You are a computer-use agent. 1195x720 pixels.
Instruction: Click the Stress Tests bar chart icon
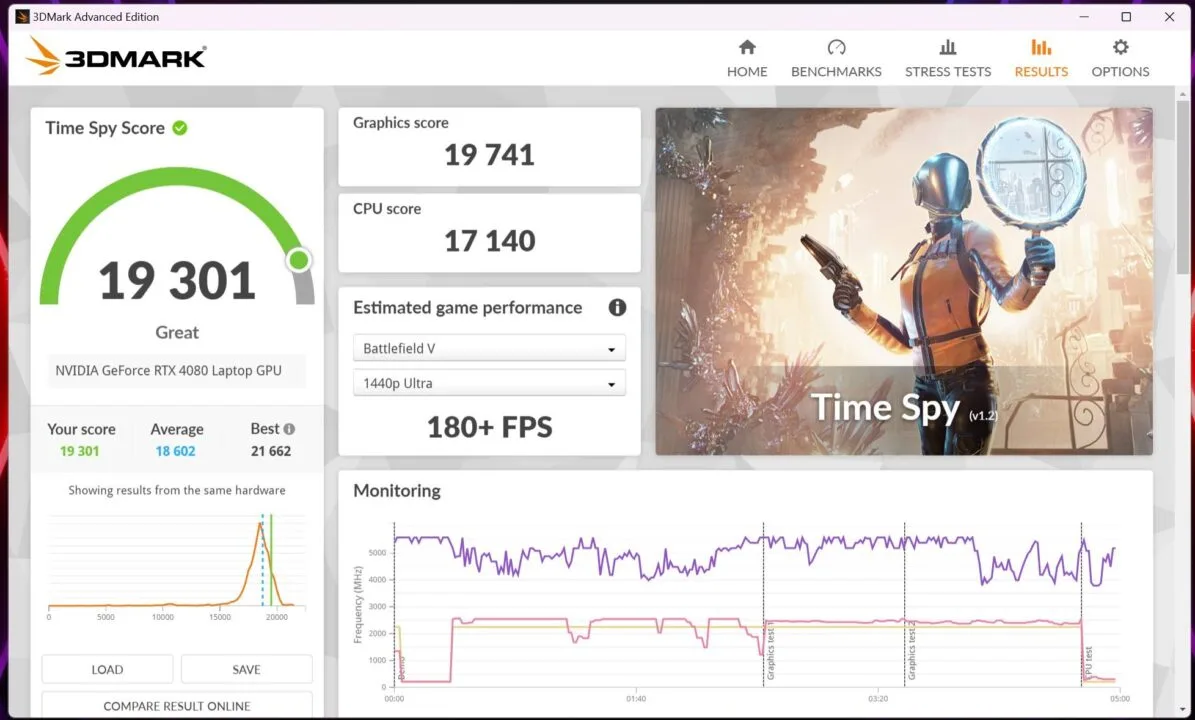pos(947,47)
